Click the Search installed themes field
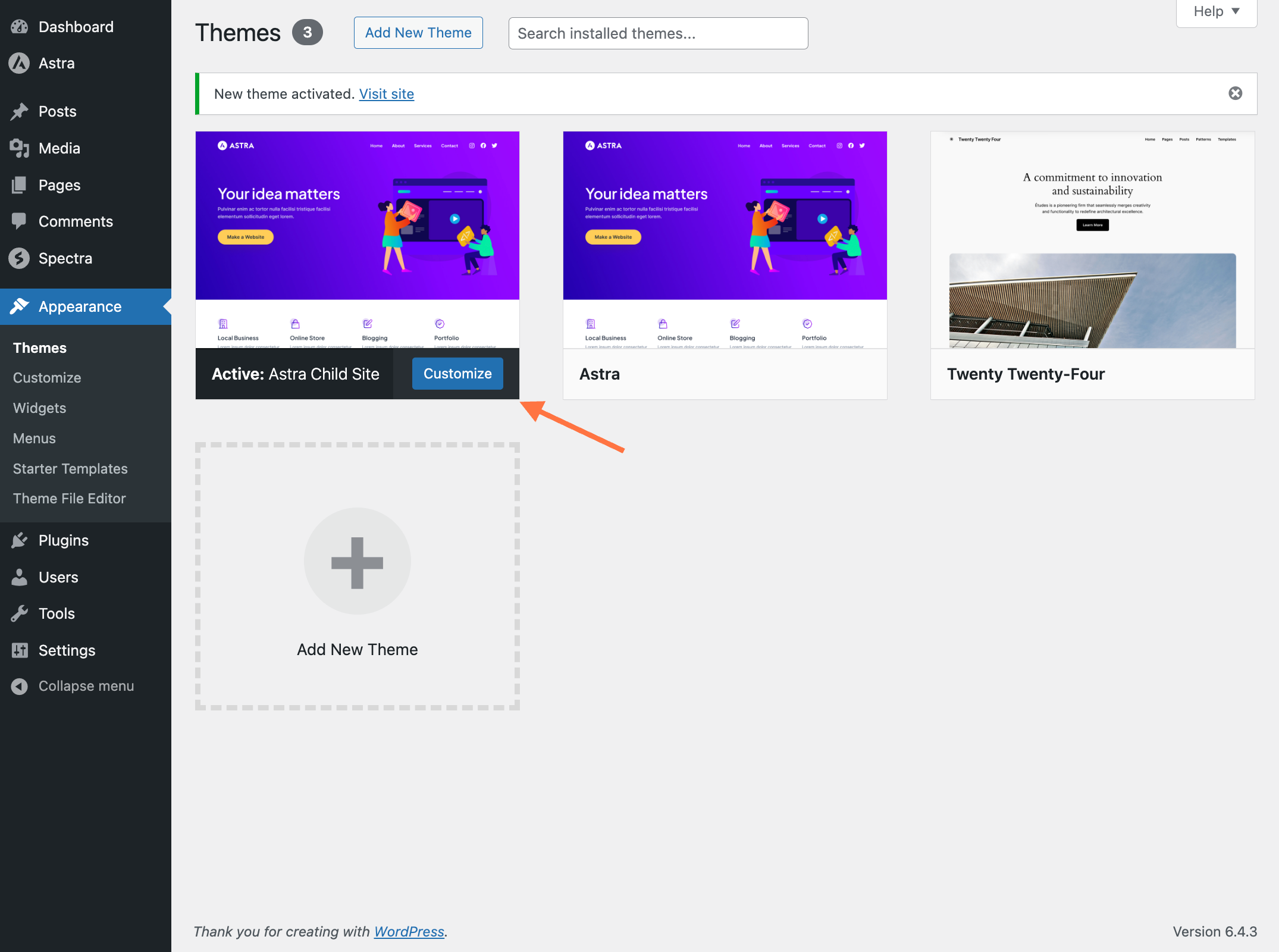 pos(657,33)
